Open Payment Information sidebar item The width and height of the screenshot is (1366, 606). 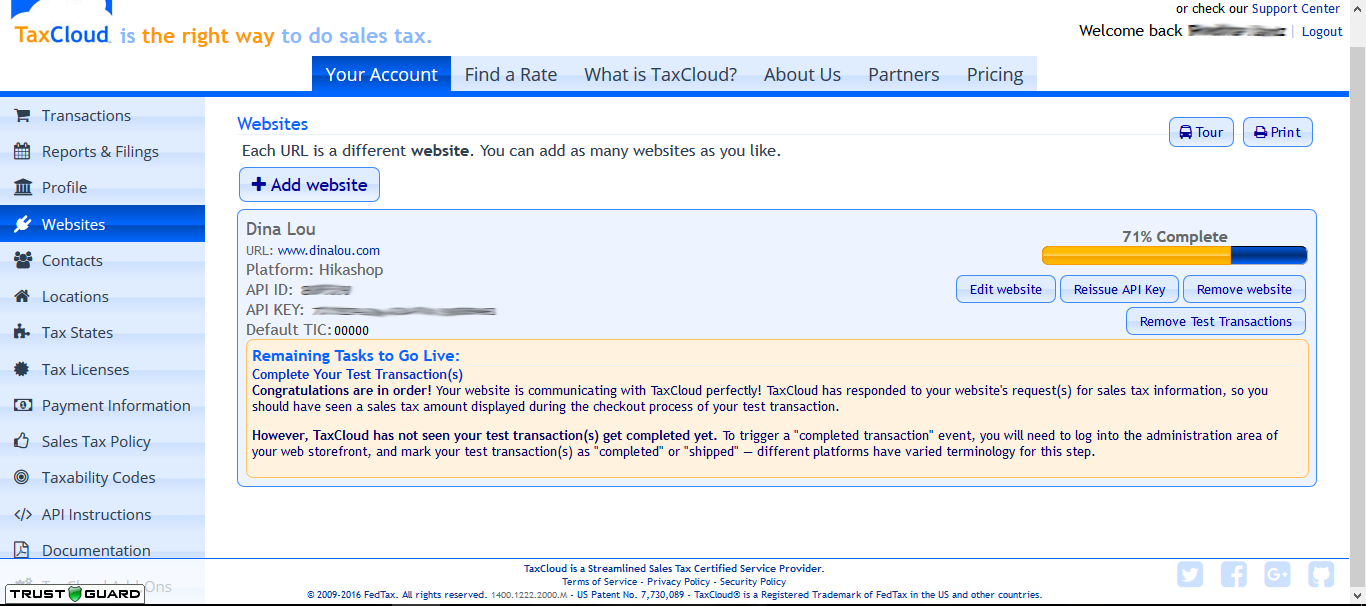pyautogui.click(x=102, y=406)
